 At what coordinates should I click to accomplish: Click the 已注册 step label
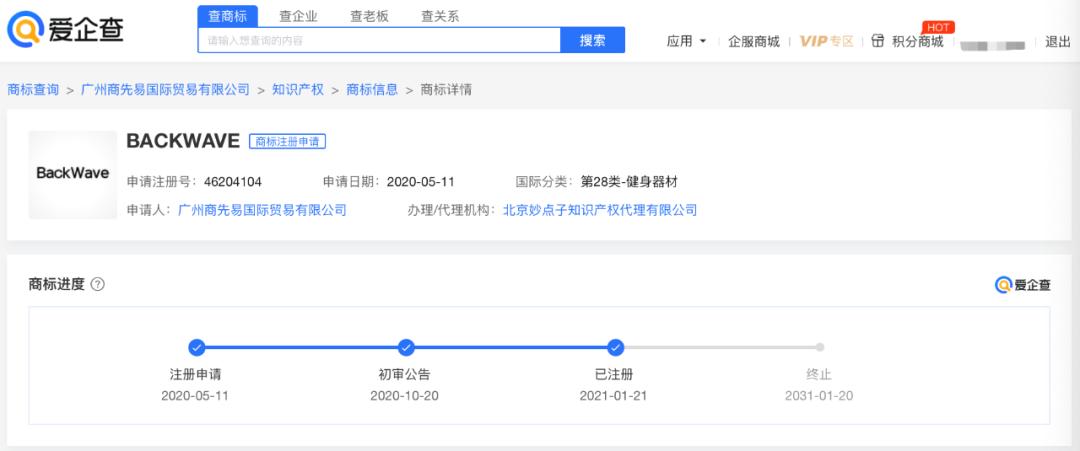[614, 375]
